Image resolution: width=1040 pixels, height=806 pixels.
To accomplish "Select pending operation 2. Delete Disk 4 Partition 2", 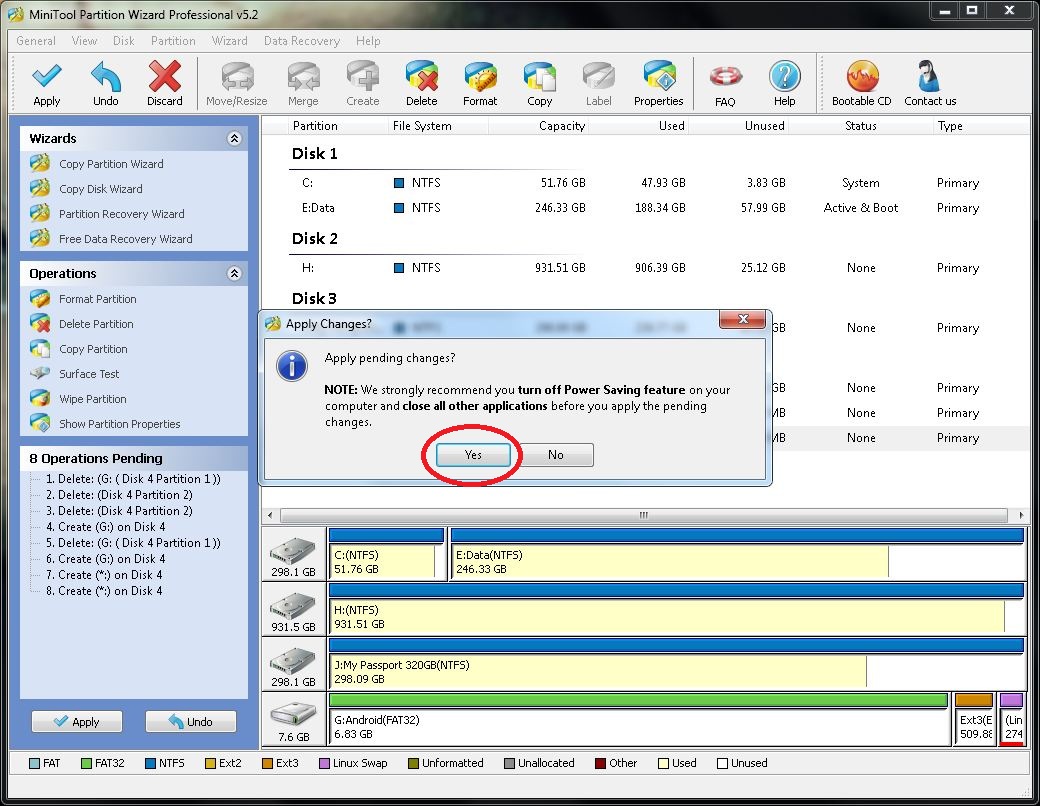I will [119, 495].
